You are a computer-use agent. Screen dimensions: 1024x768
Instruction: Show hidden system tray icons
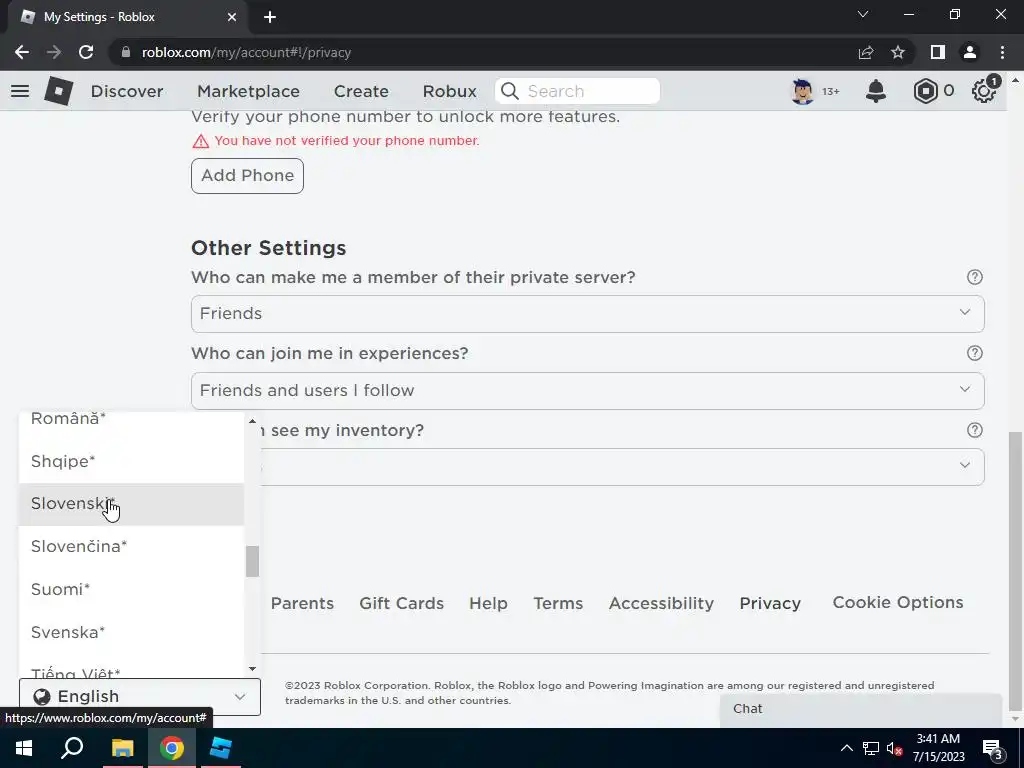[x=846, y=748]
